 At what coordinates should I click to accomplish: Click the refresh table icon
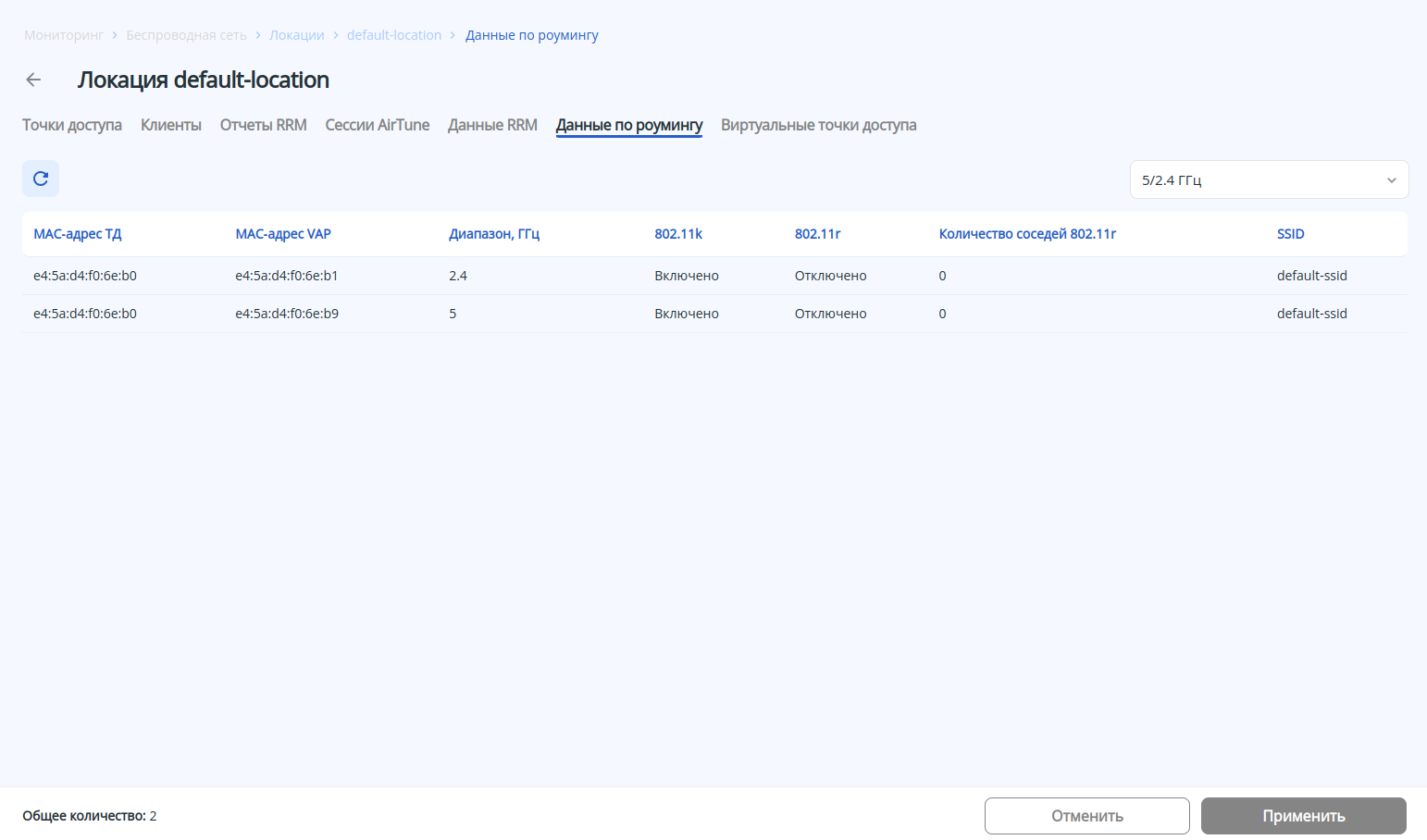tap(41, 179)
